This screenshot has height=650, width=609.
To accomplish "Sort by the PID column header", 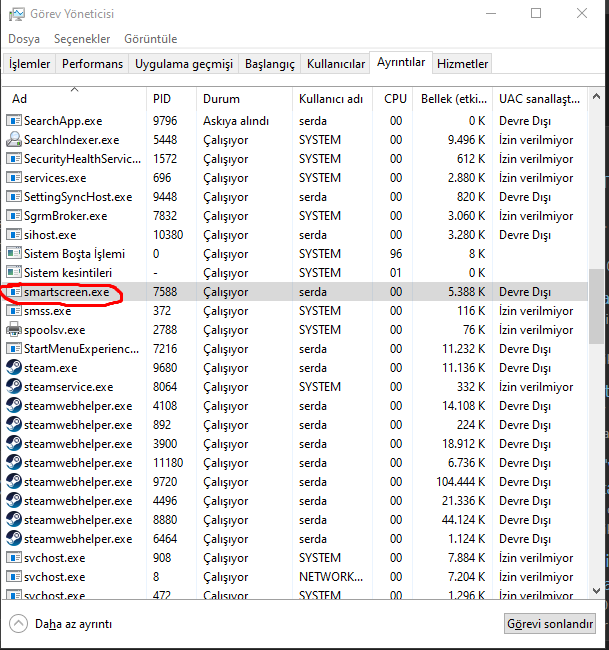I will tap(171, 99).
